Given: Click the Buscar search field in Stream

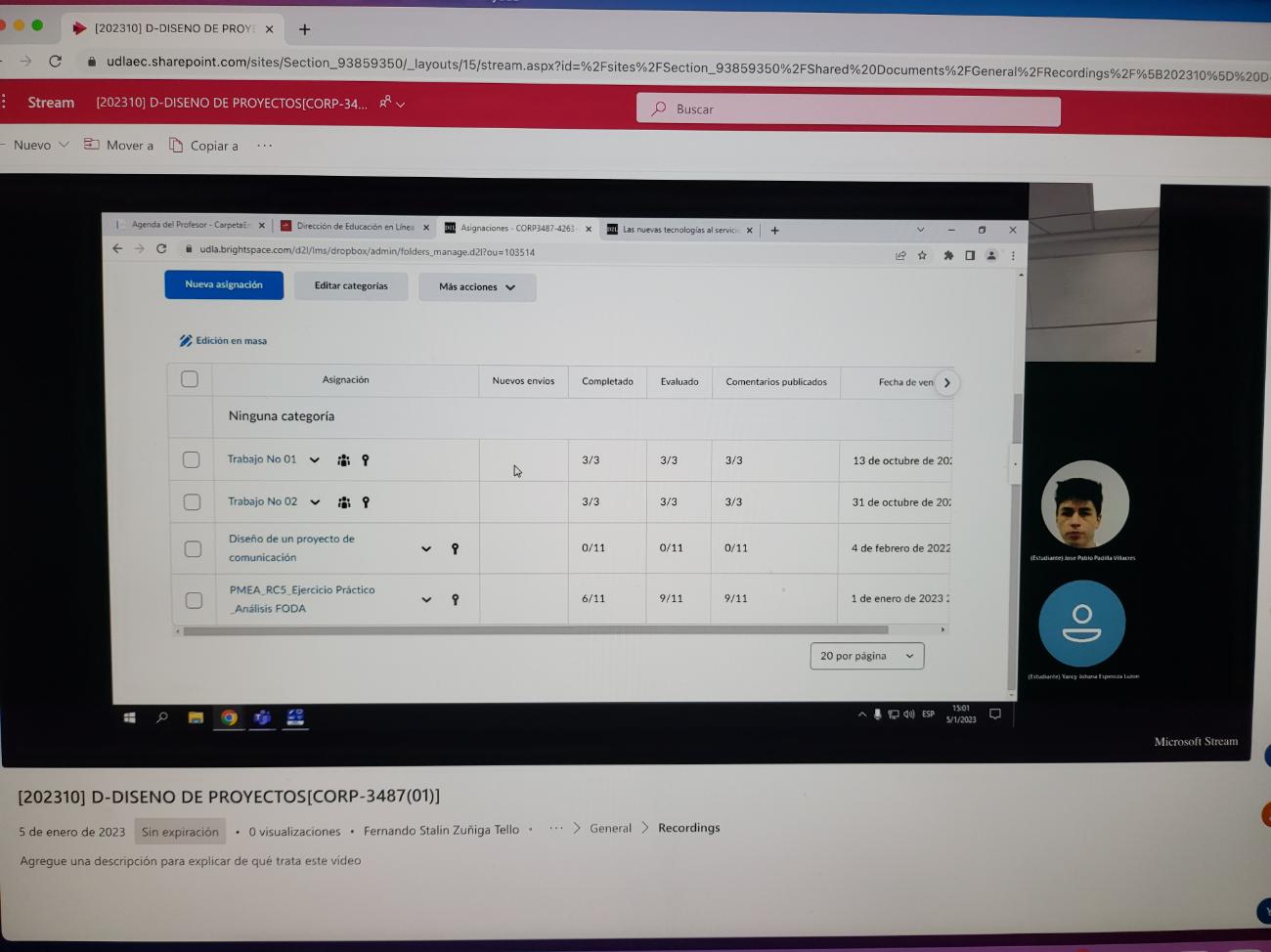Looking at the screenshot, I should [849, 109].
